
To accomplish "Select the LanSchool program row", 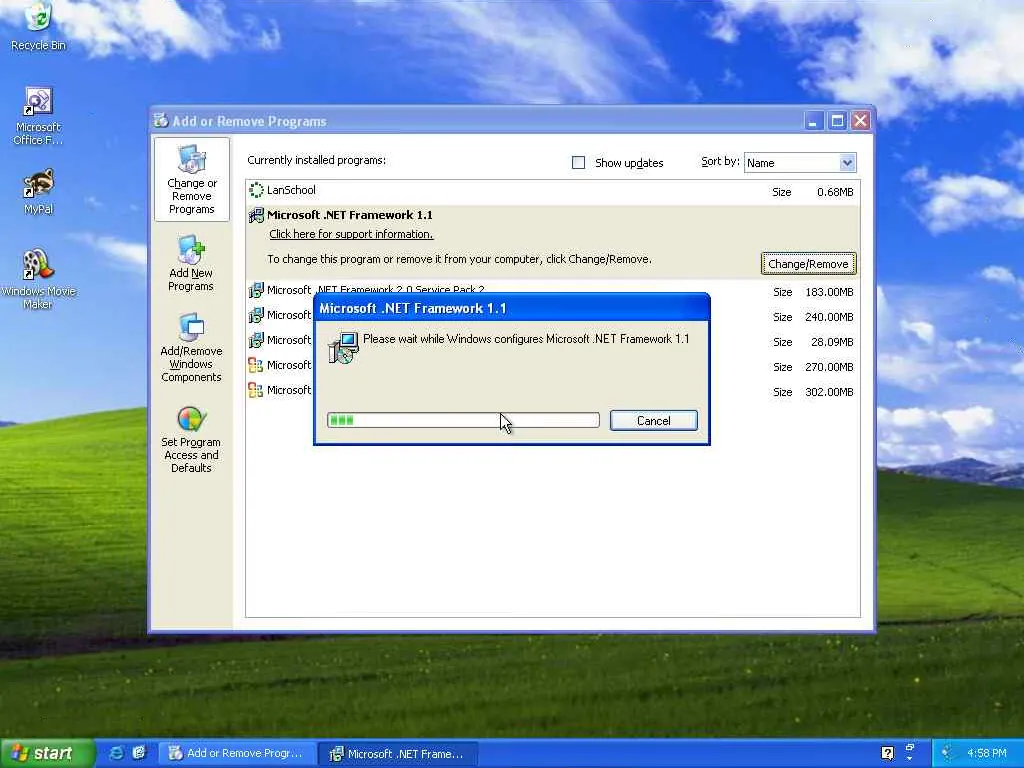I will [552, 191].
